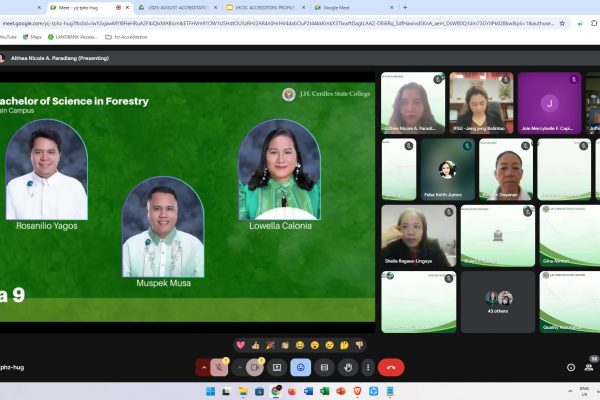Send the laughing face reaction

(x=300, y=345)
